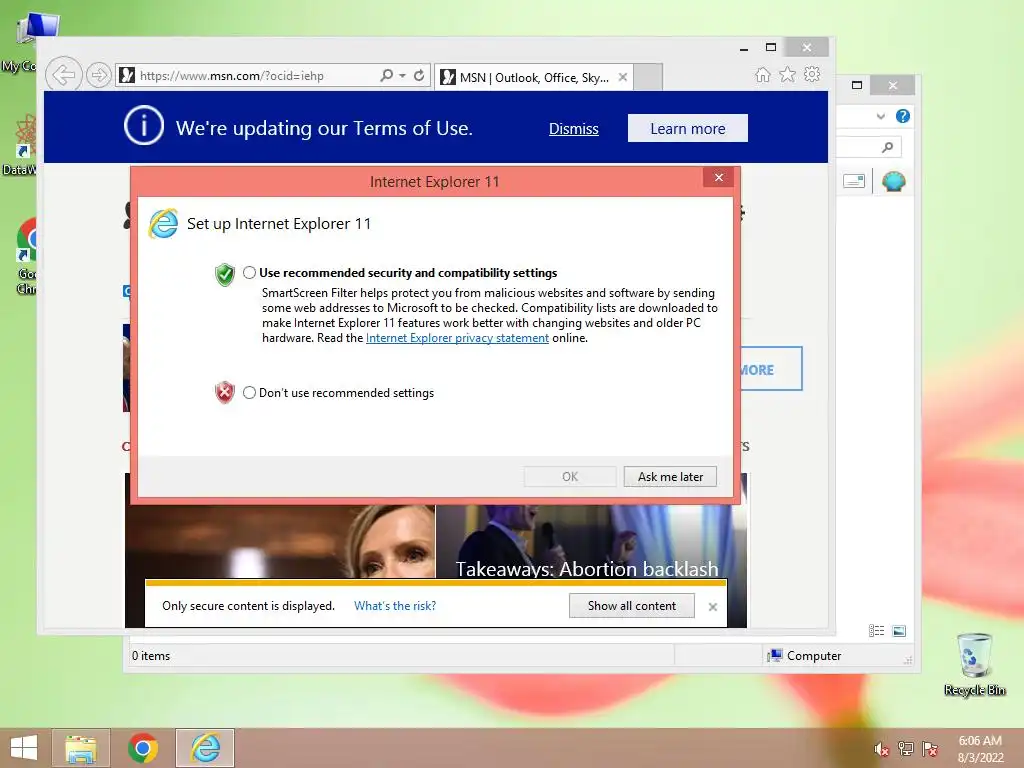
Task: Click the globe icon in Explorer window
Action: coord(893,181)
